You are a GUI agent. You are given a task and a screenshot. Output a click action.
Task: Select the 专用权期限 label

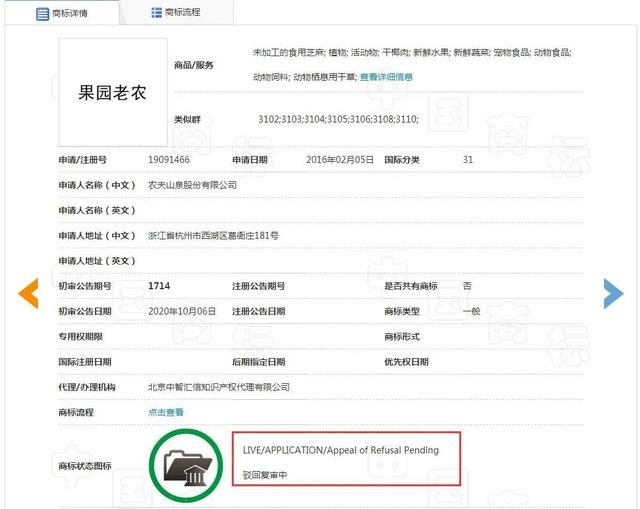80,336
